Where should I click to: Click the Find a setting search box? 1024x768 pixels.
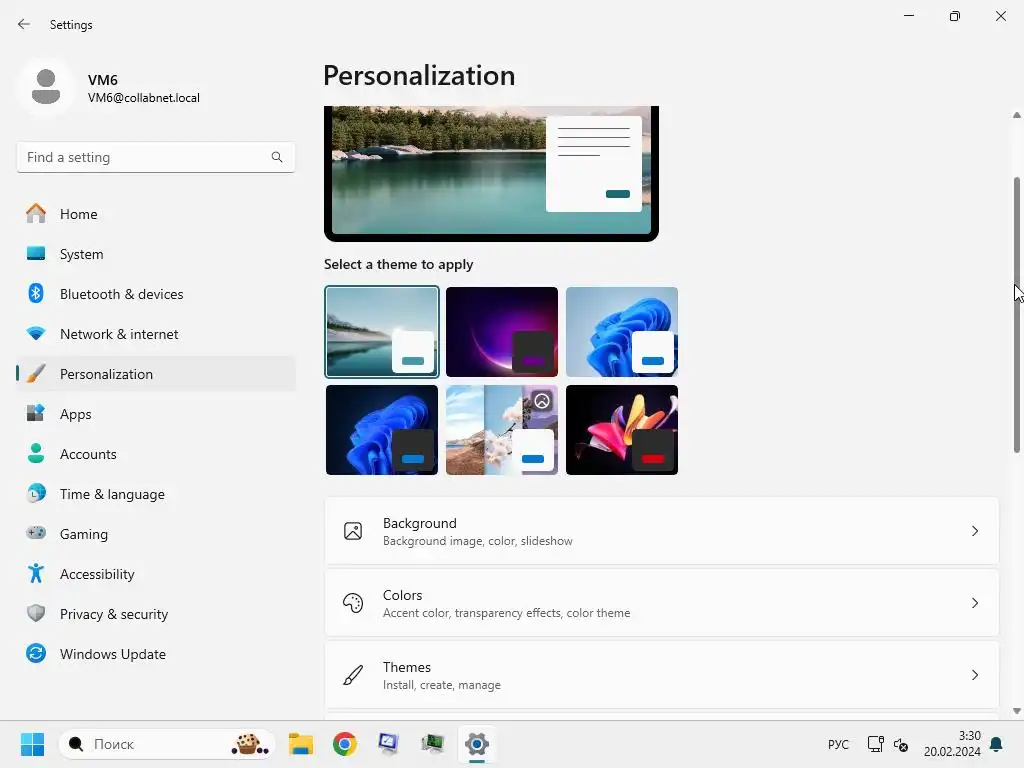click(x=155, y=157)
